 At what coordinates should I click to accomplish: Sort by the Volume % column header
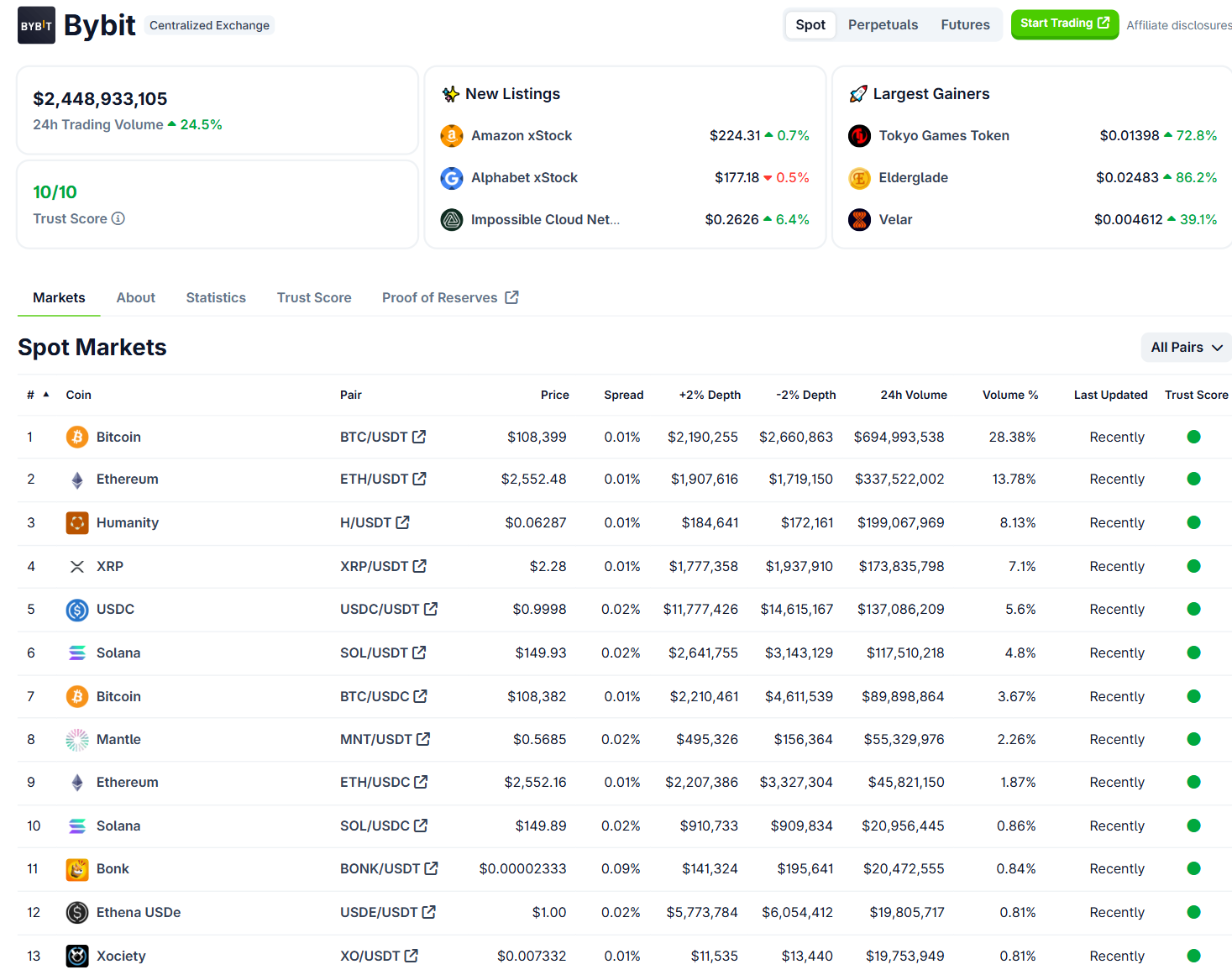coord(1010,395)
